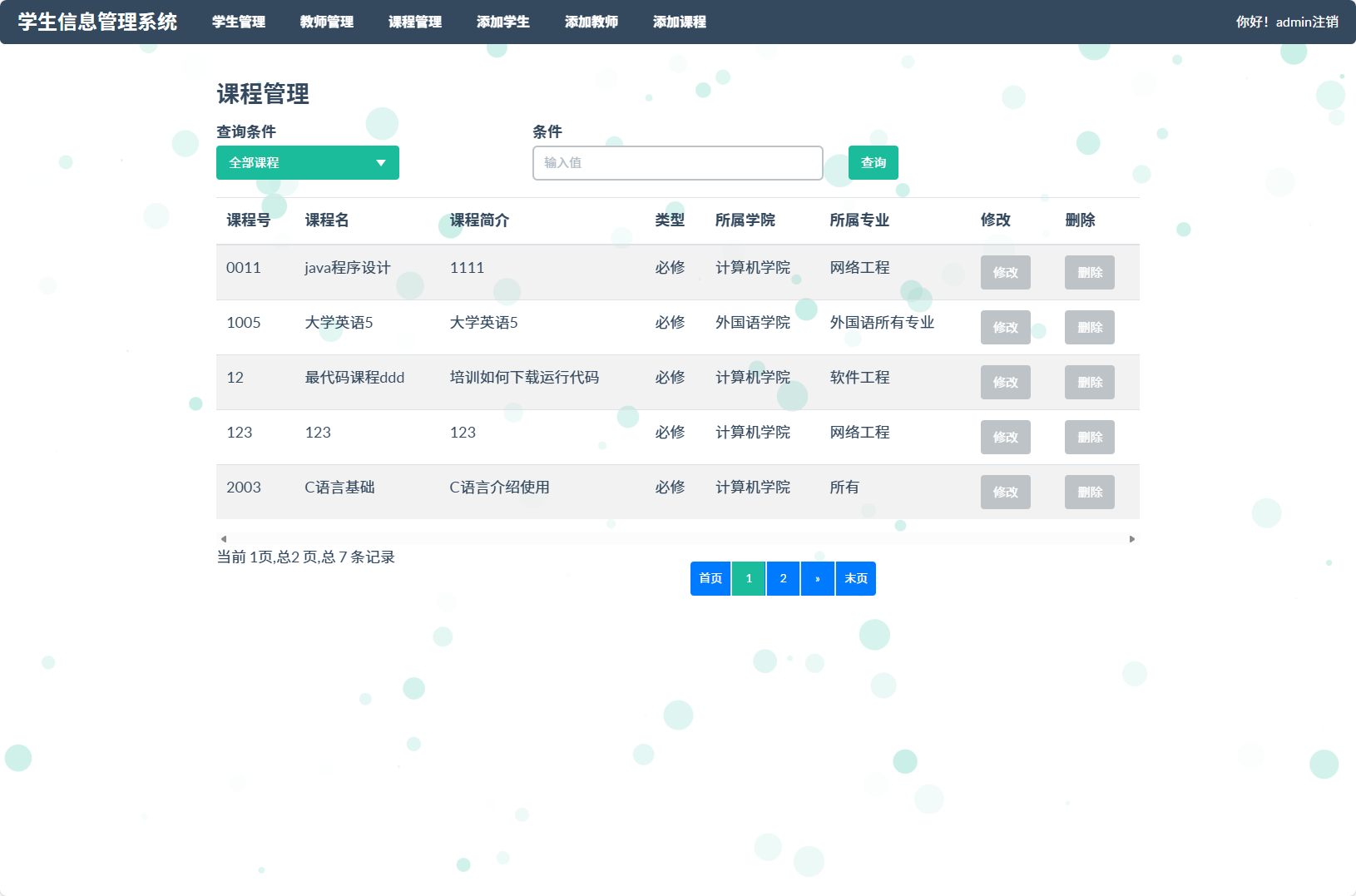The height and width of the screenshot is (896, 1356).
Task: Click the 学生信息管理系统 title
Action: tap(97, 22)
